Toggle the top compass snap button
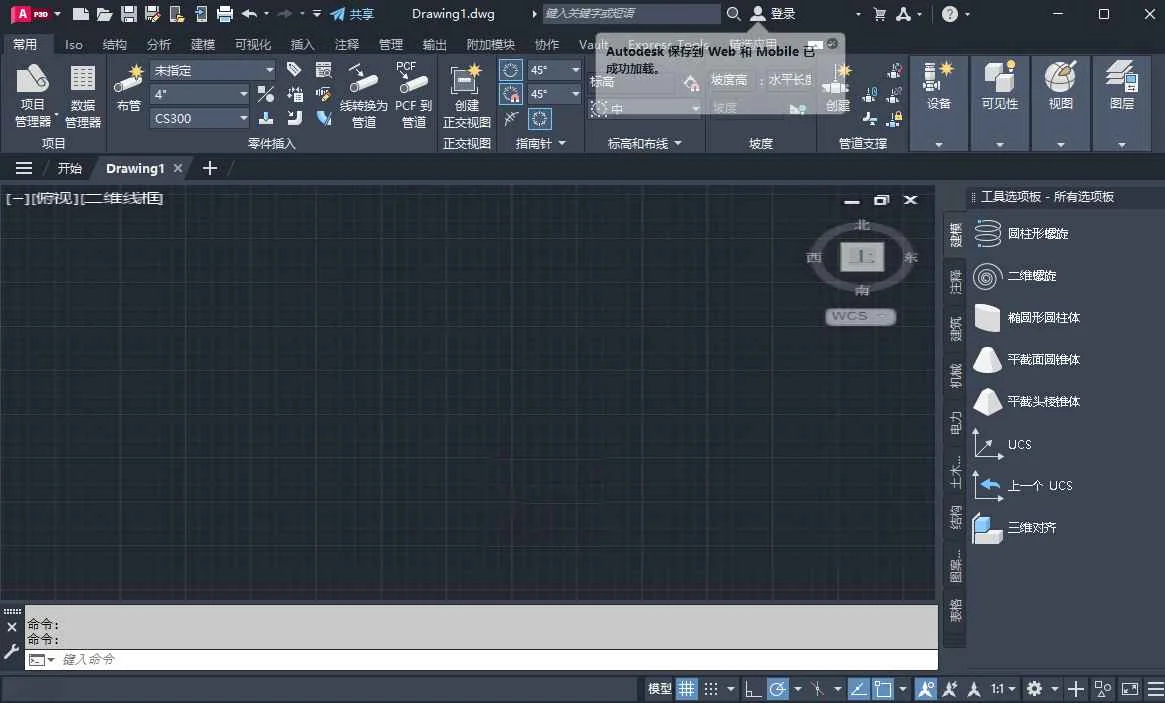Viewport: 1165px width, 703px height. (x=510, y=71)
